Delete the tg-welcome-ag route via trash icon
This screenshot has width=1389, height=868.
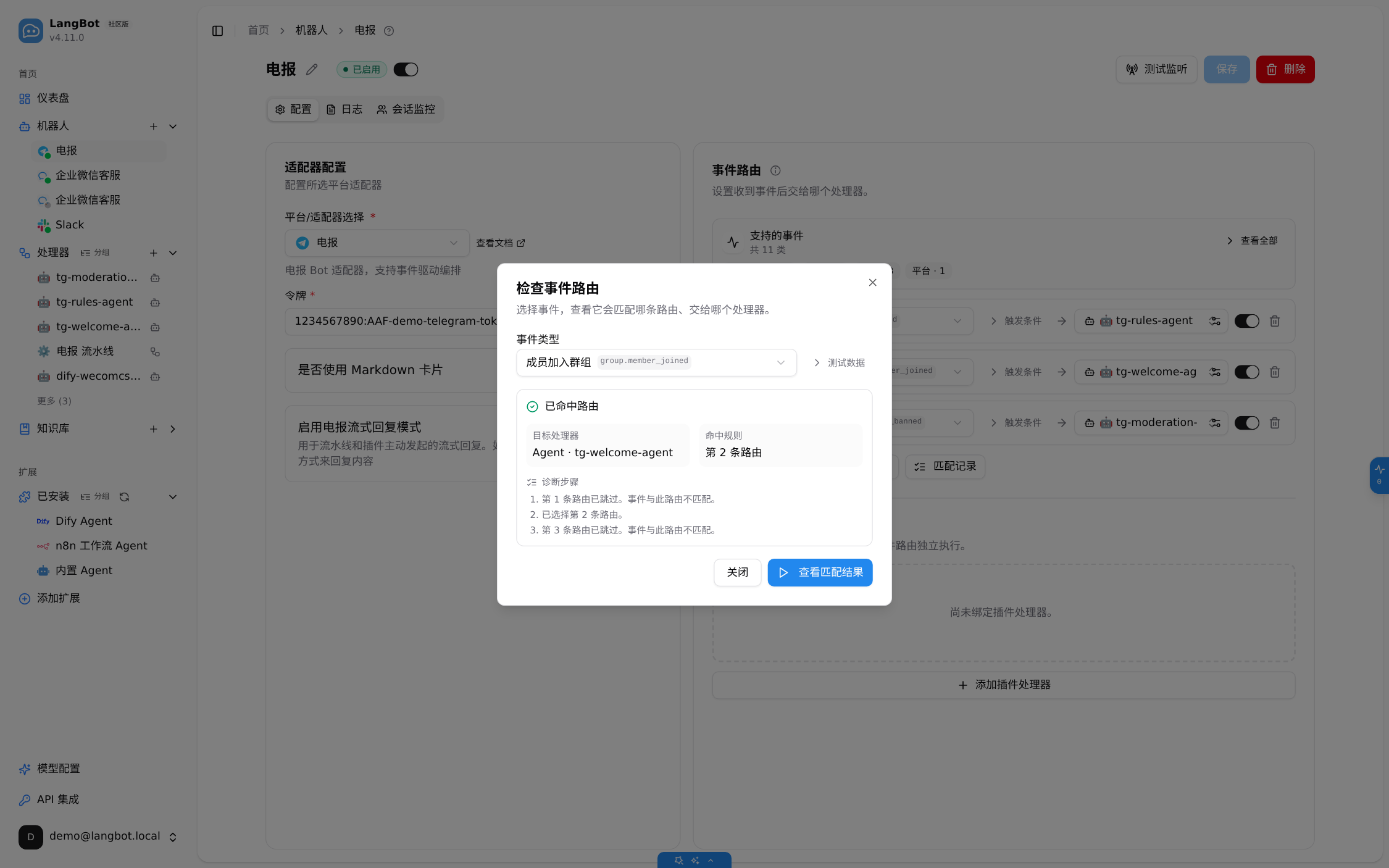(x=1275, y=372)
